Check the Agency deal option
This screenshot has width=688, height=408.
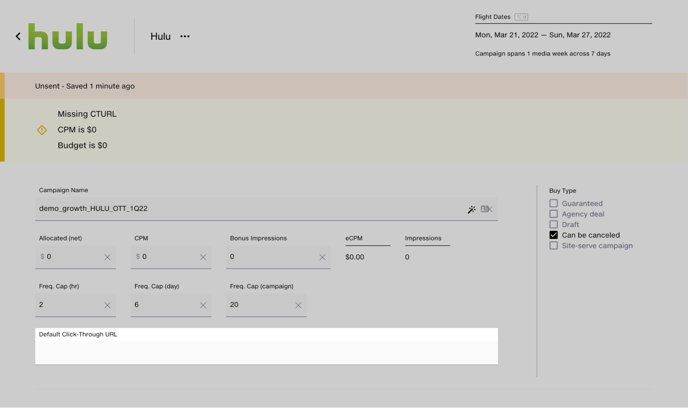[x=554, y=214]
